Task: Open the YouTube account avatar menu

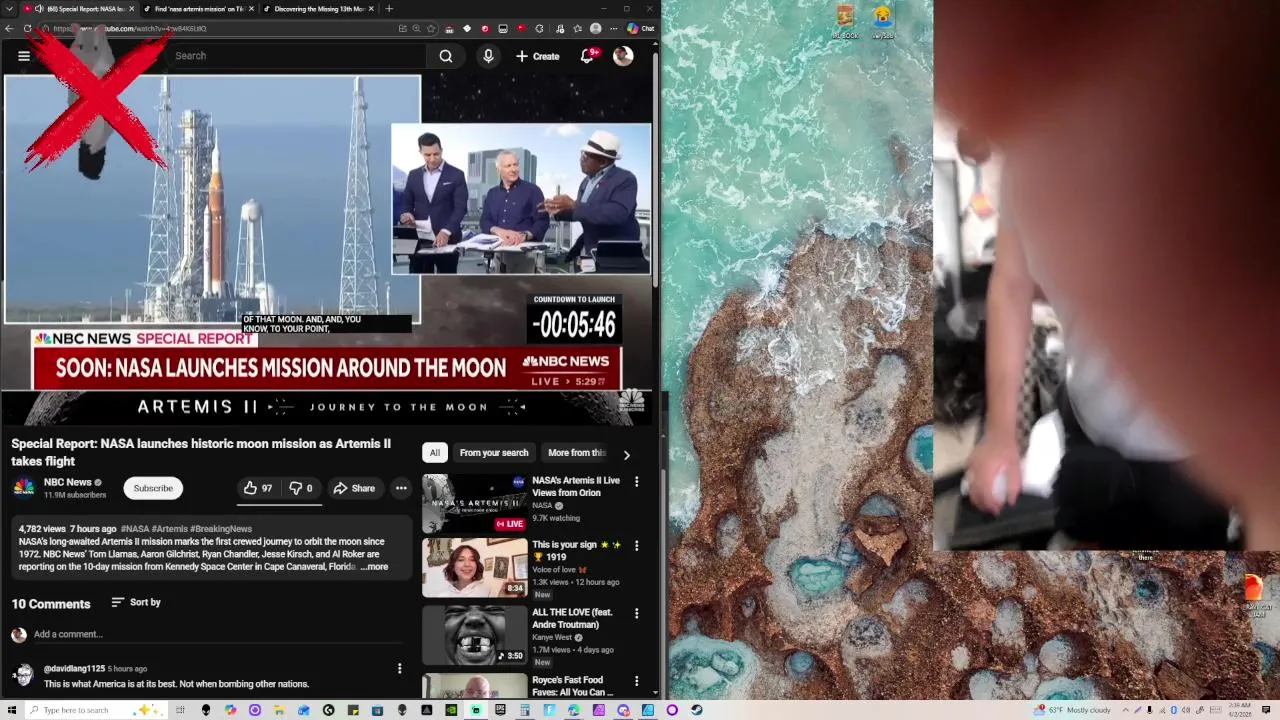Action: [x=623, y=56]
